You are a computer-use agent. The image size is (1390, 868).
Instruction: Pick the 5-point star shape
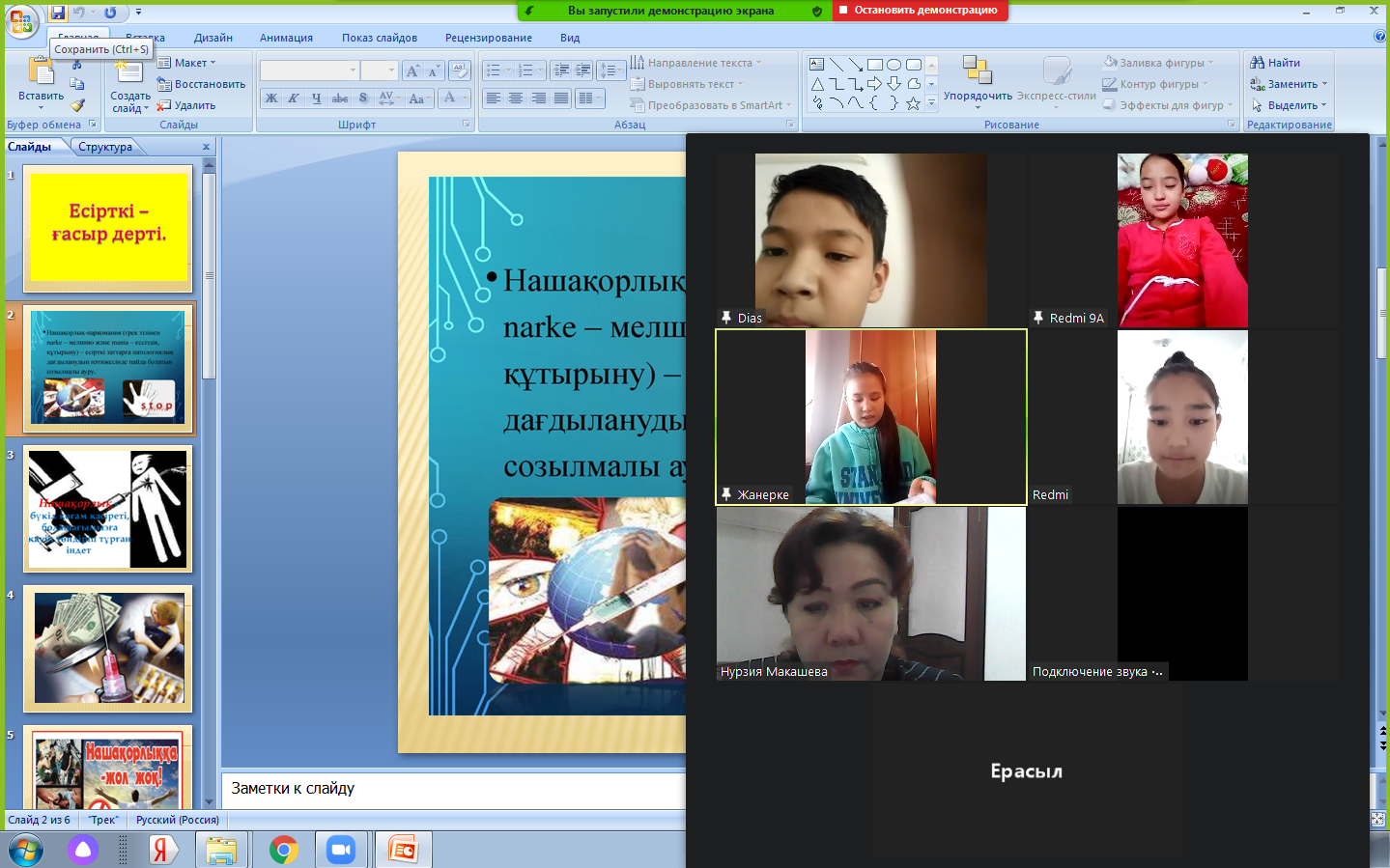click(x=913, y=103)
